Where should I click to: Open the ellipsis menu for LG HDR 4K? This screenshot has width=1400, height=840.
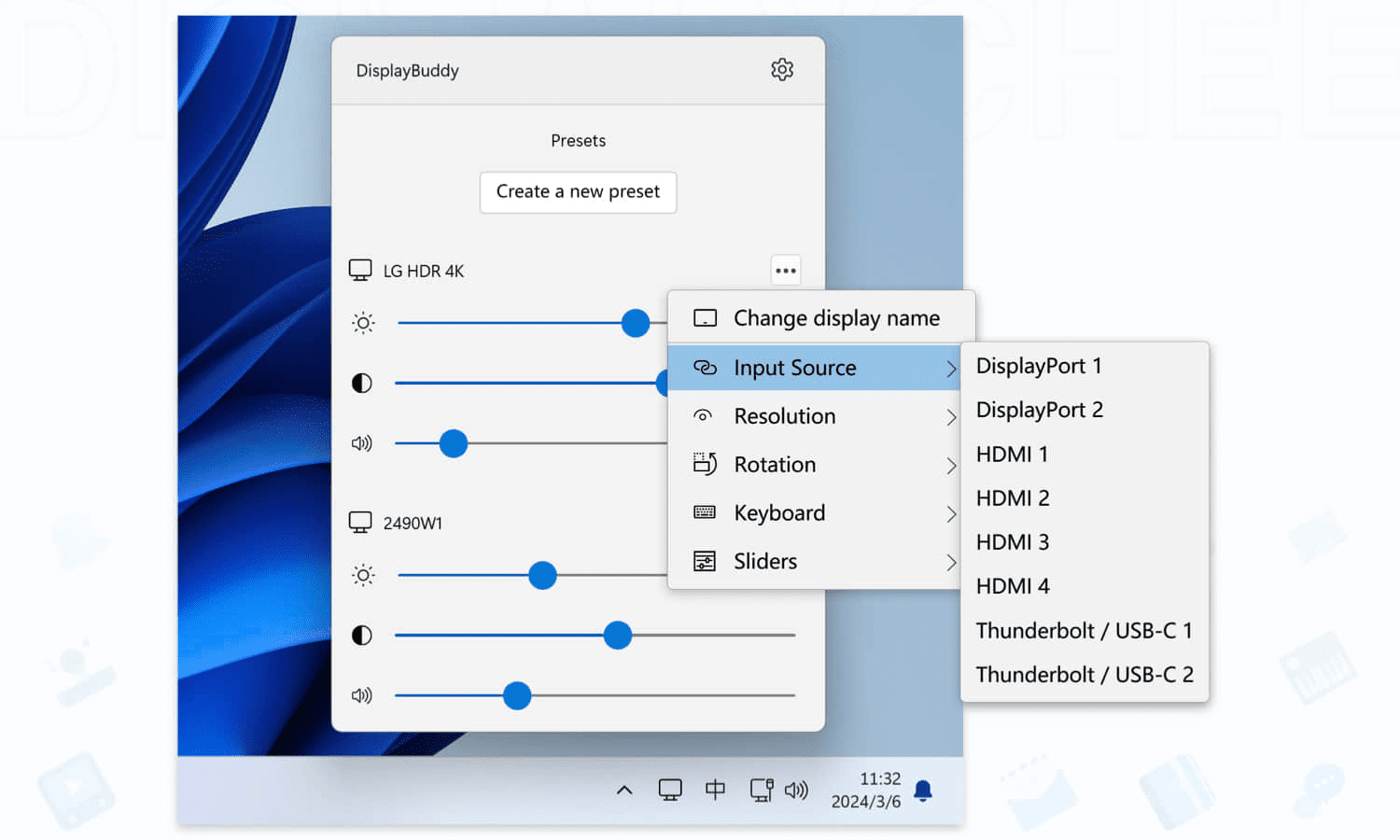(x=785, y=270)
